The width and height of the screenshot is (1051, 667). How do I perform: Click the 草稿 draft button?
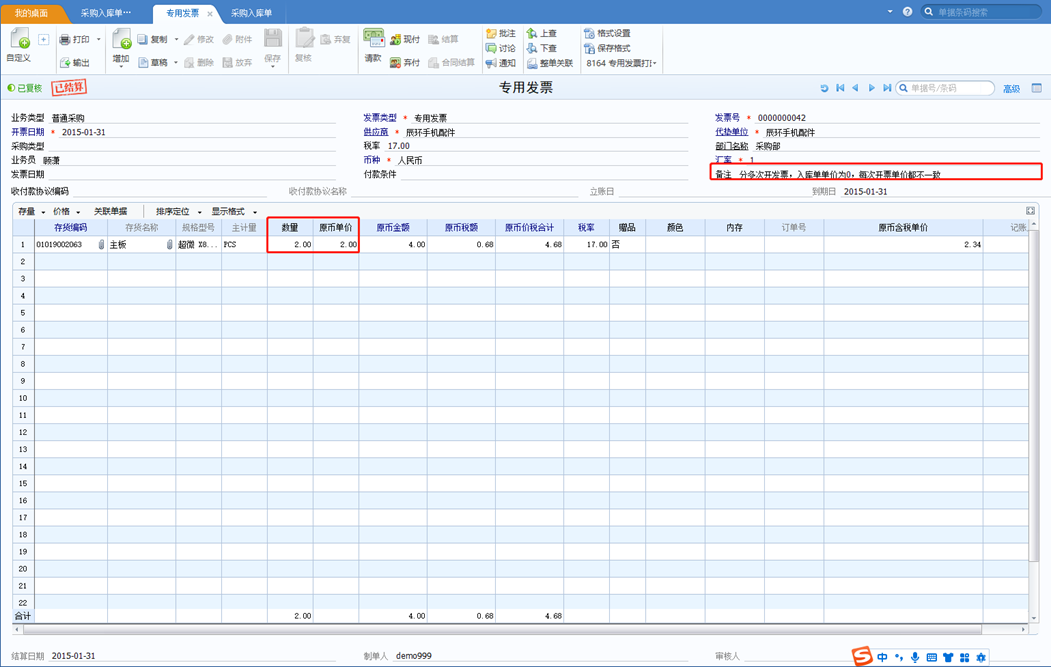click(153, 62)
